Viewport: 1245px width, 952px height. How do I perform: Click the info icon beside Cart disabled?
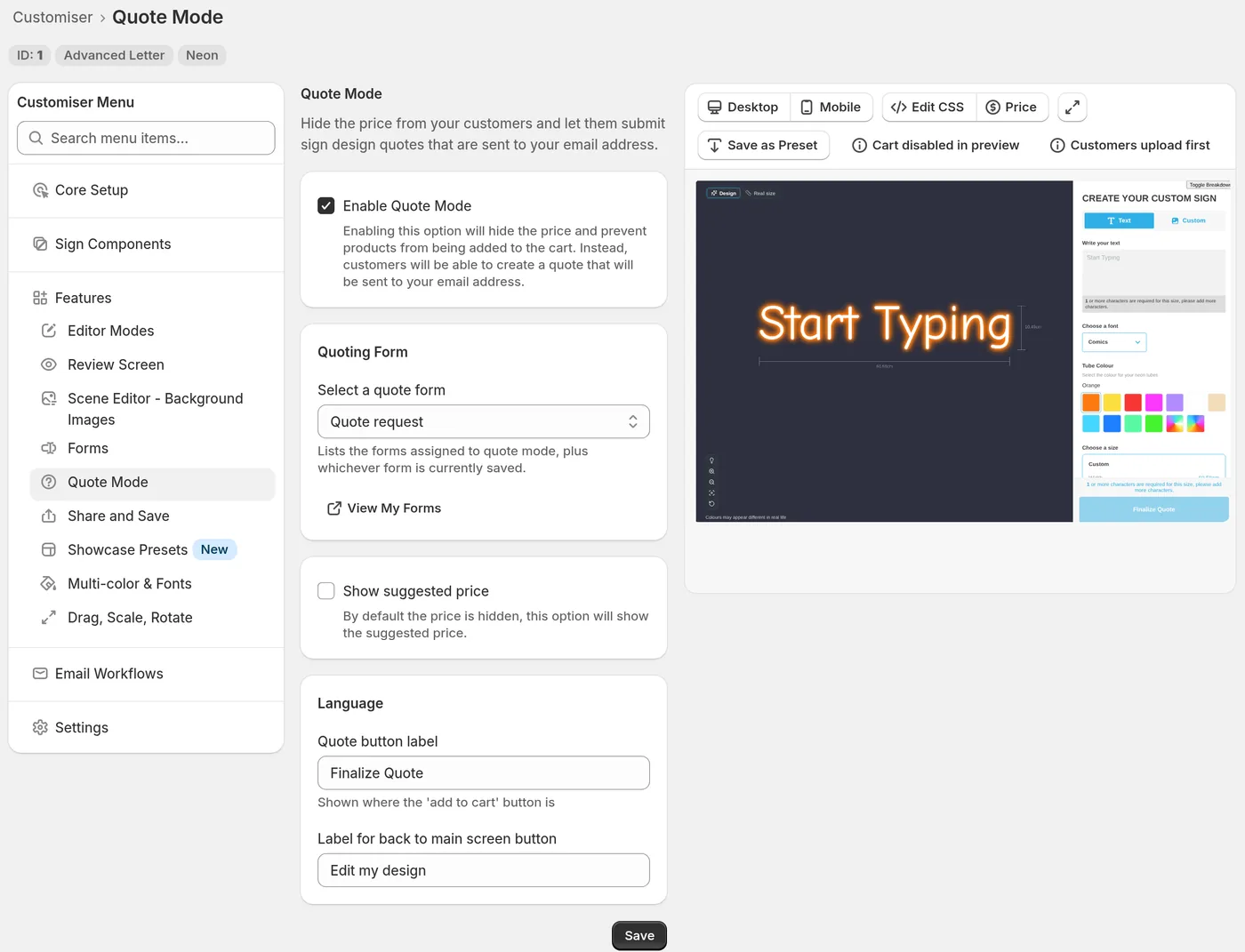[x=859, y=145]
